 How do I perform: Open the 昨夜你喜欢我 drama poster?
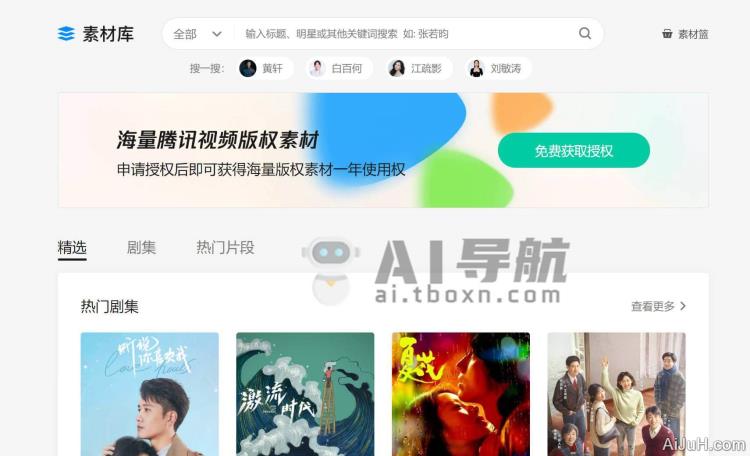pyautogui.click(x=150, y=394)
